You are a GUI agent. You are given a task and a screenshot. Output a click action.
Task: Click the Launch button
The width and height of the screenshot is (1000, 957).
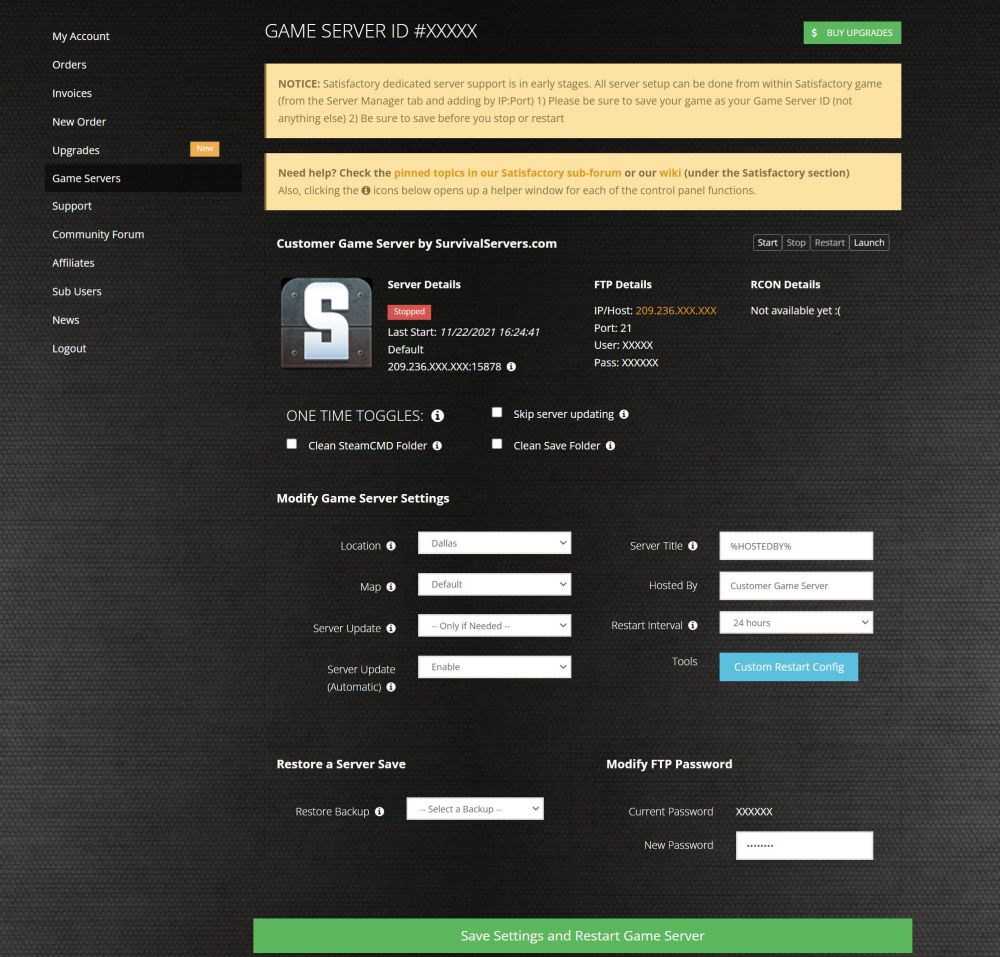tap(869, 242)
